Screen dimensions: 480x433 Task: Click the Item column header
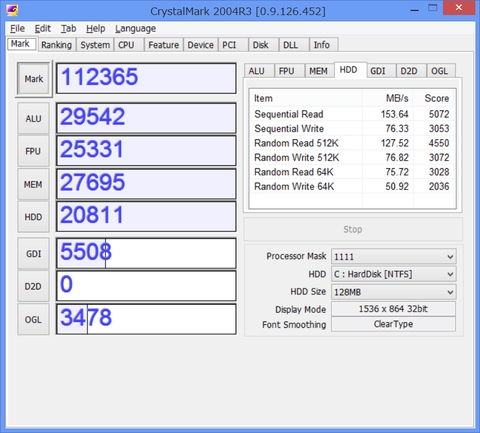(x=306, y=98)
